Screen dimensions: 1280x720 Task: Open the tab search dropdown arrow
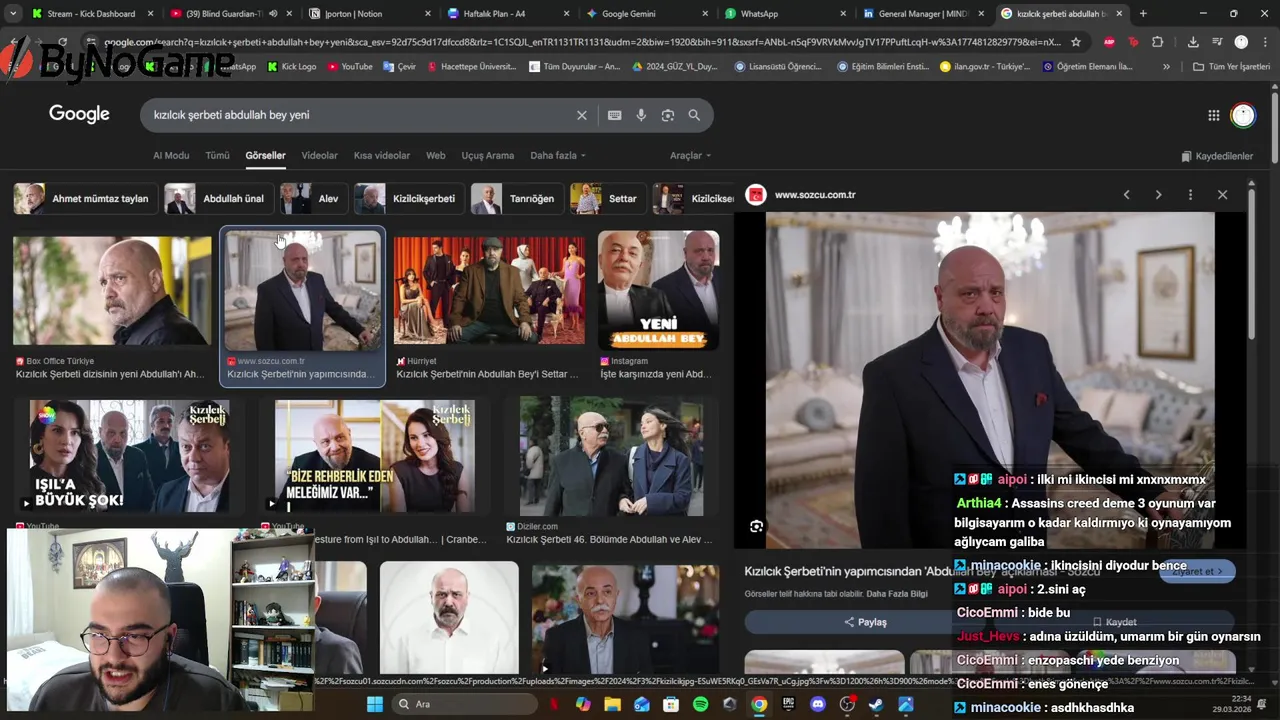(x=13, y=14)
